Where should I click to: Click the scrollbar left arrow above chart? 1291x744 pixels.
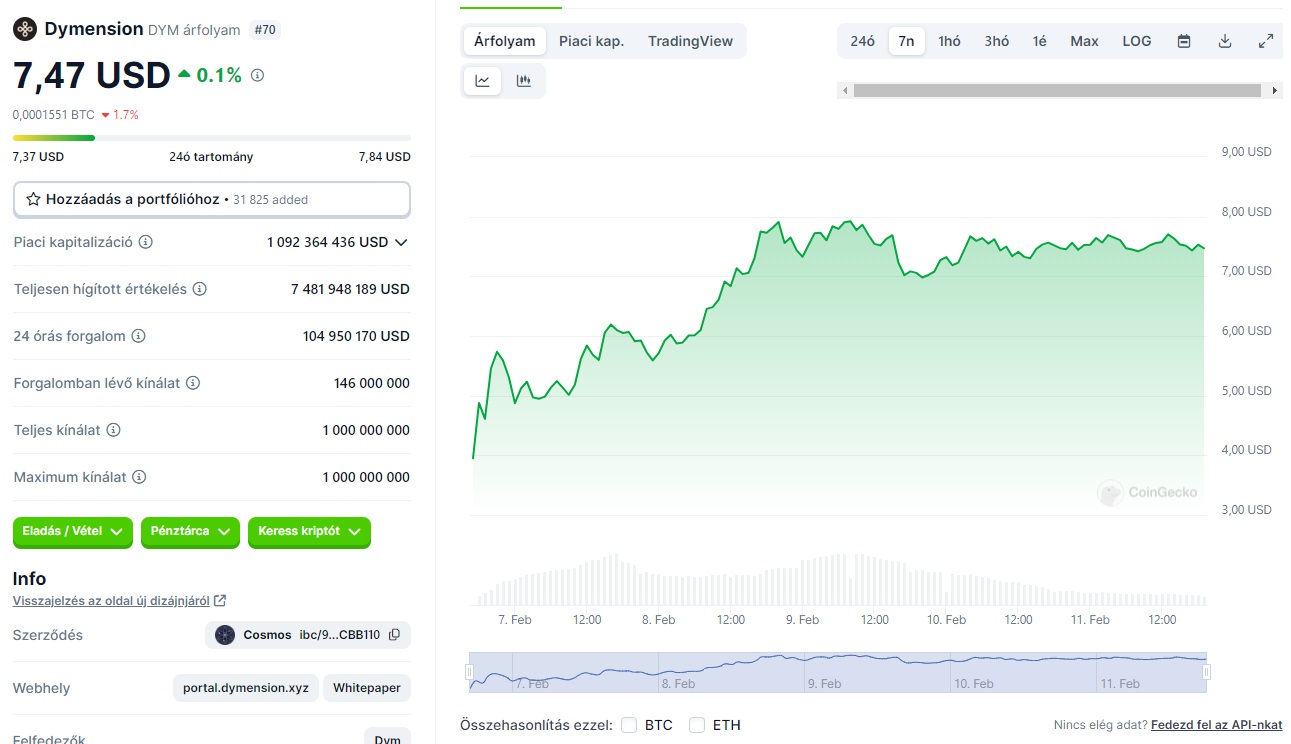pos(845,90)
